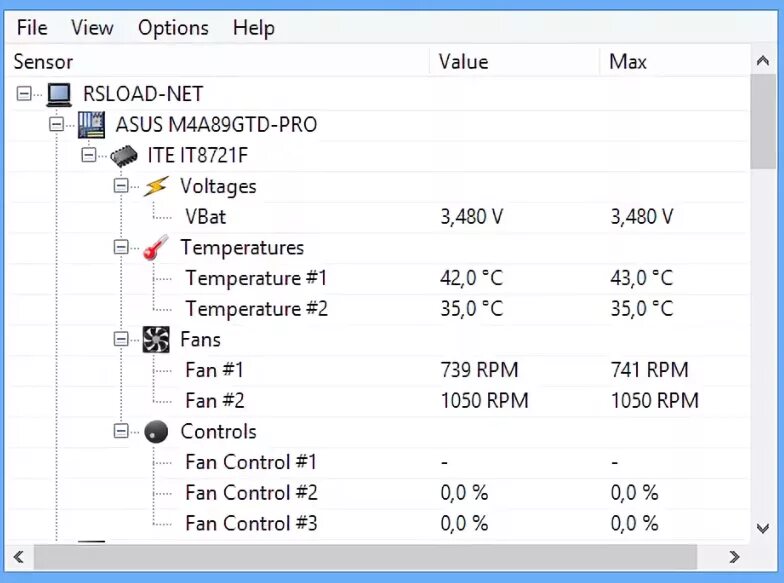Select the Fan Control #2 row
This screenshot has height=583, width=784.
[251, 493]
